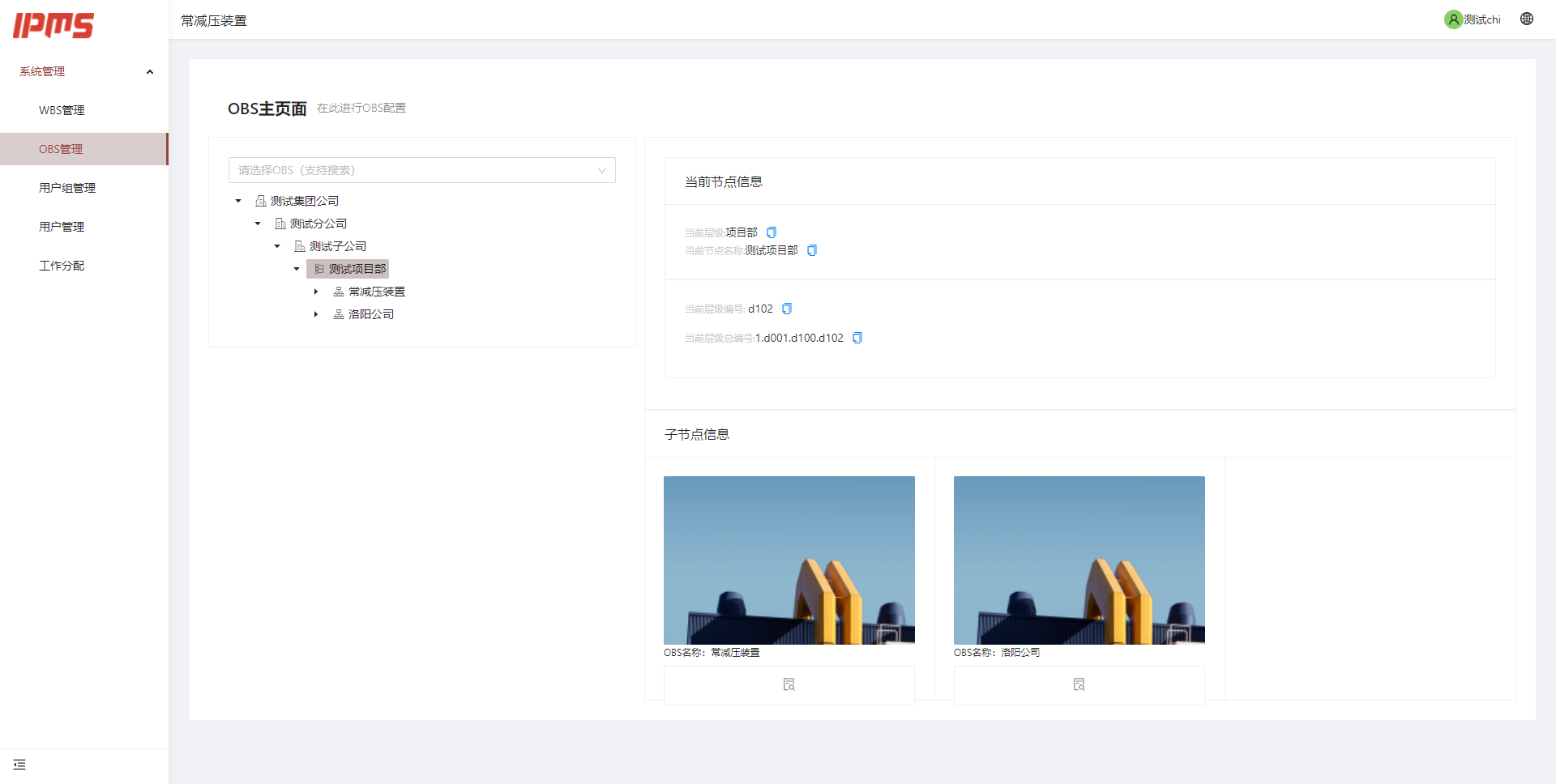This screenshot has width=1556, height=784.
Task: Open WBS管理 in the sidebar
Action: pos(84,110)
